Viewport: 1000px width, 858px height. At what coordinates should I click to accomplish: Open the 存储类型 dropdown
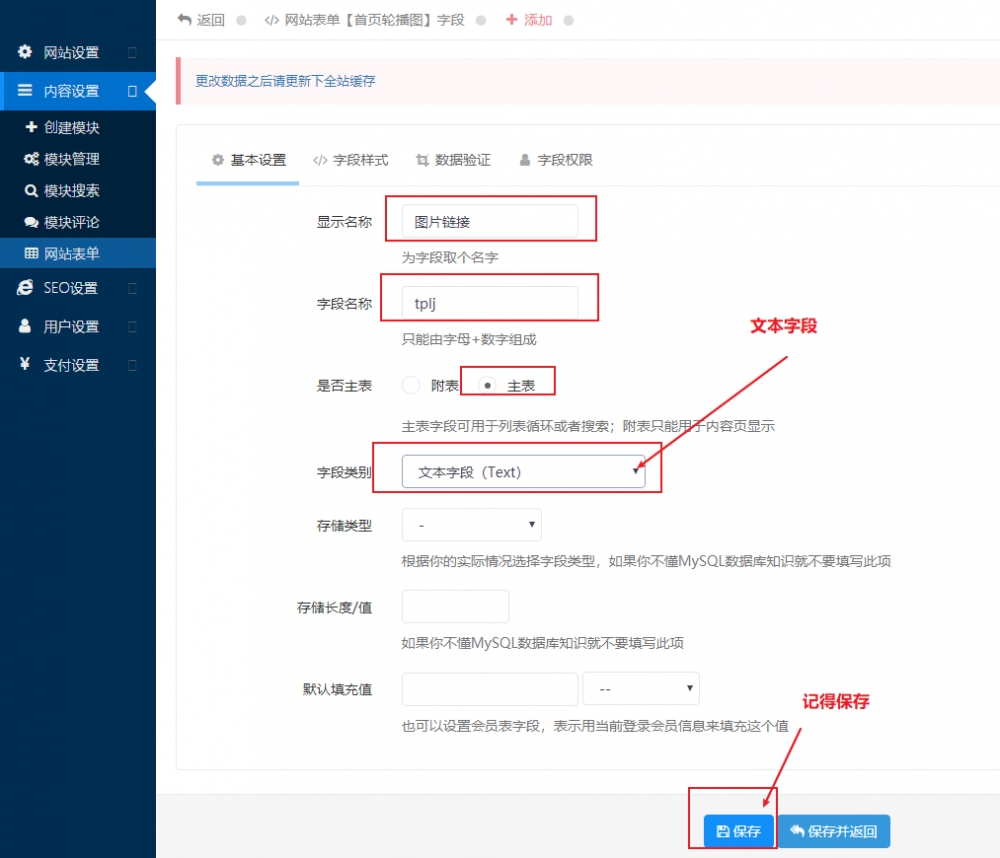(x=472, y=525)
